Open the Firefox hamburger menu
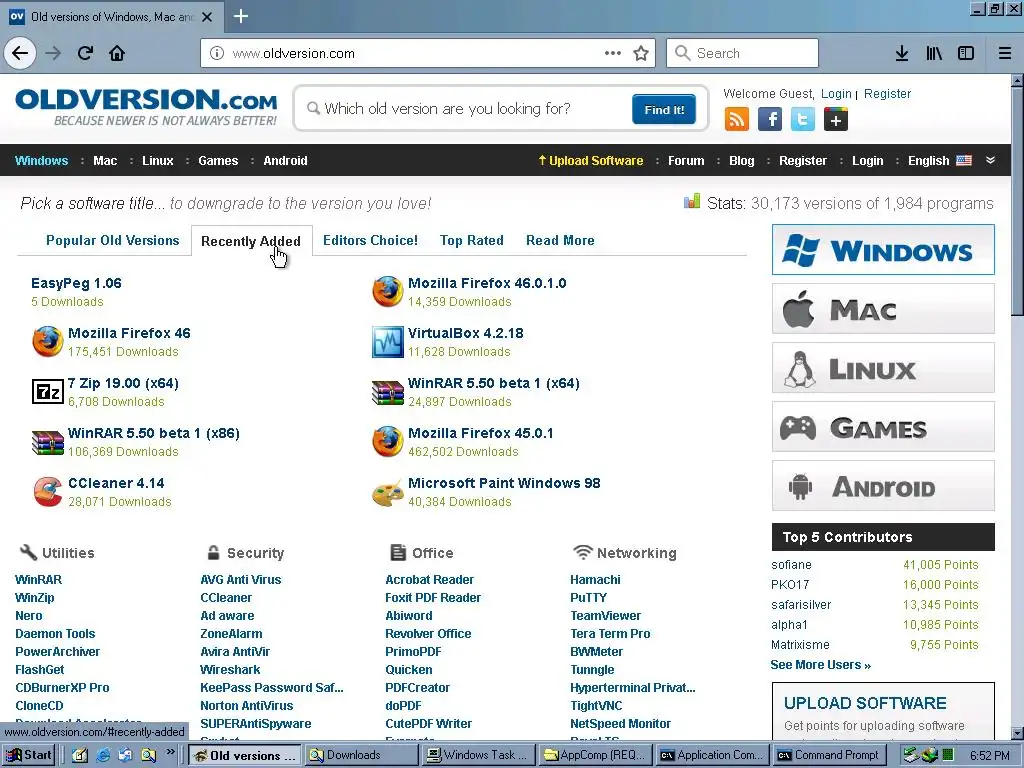Image resolution: width=1024 pixels, height=768 pixels. [1005, 53]
